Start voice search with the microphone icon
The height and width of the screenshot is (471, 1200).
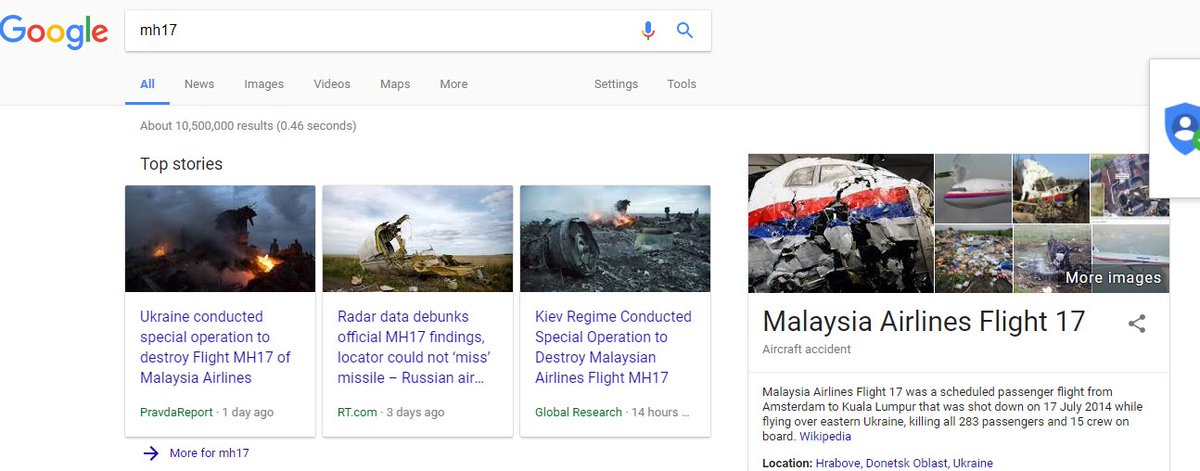(x=648, y=30)
